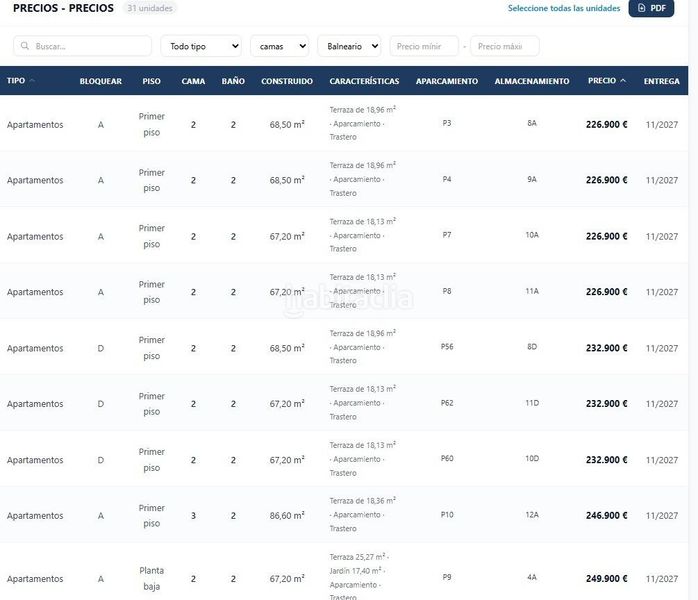
Task: Click the Precio máximo input field
Action: pos(505,46)
